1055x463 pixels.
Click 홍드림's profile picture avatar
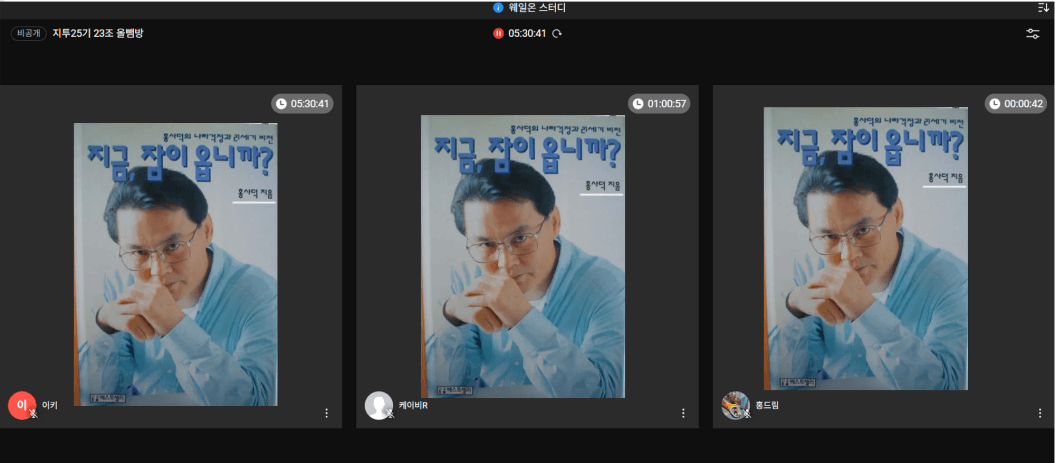(735, 405)
